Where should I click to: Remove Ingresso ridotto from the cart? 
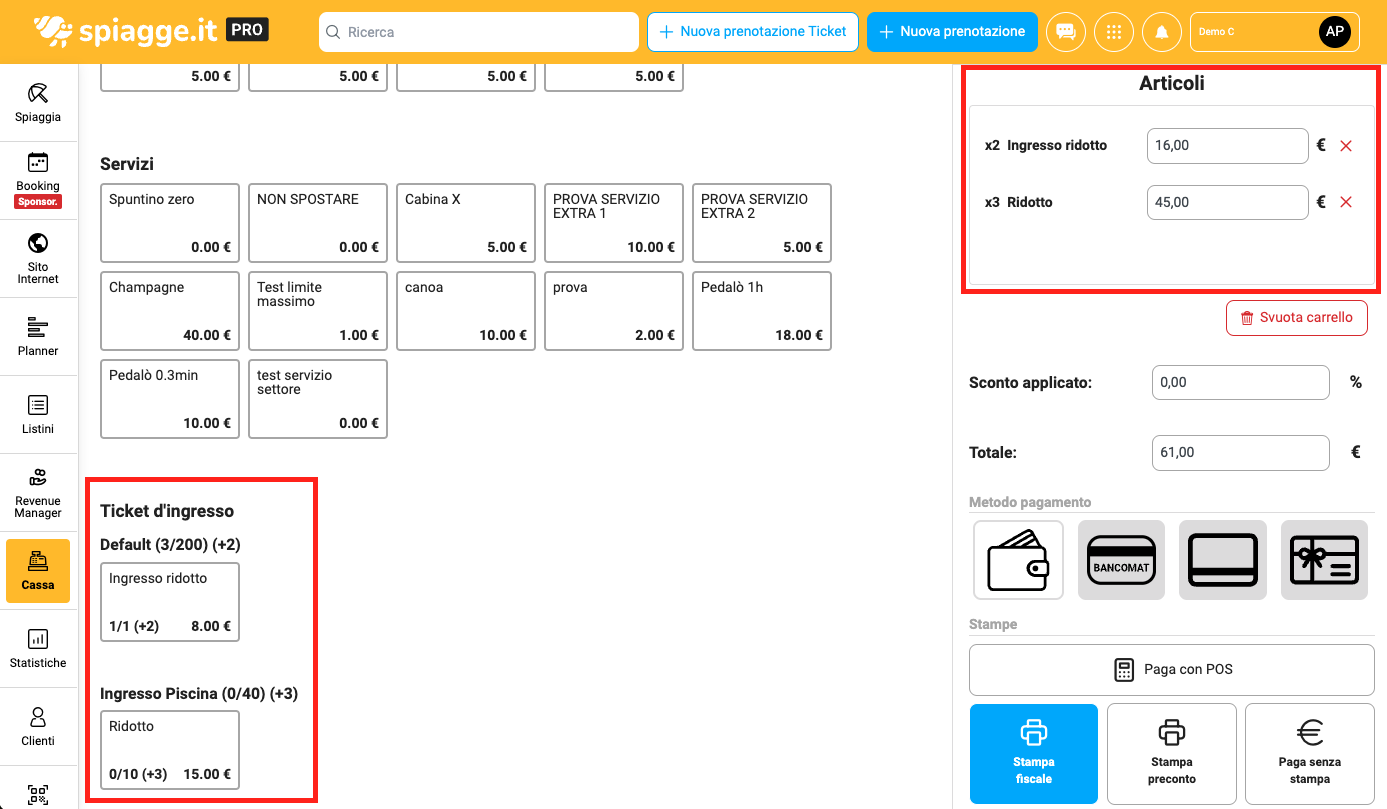(1346, 146)
